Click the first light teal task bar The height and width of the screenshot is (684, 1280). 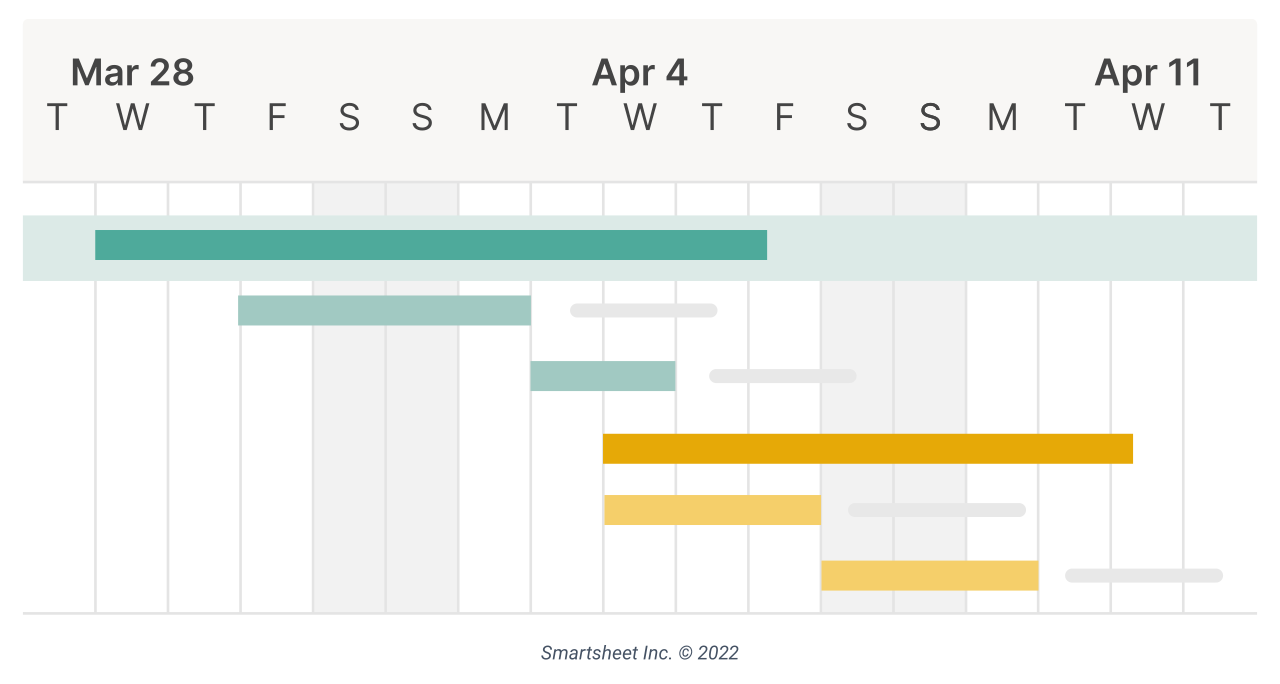click(384, 311)
